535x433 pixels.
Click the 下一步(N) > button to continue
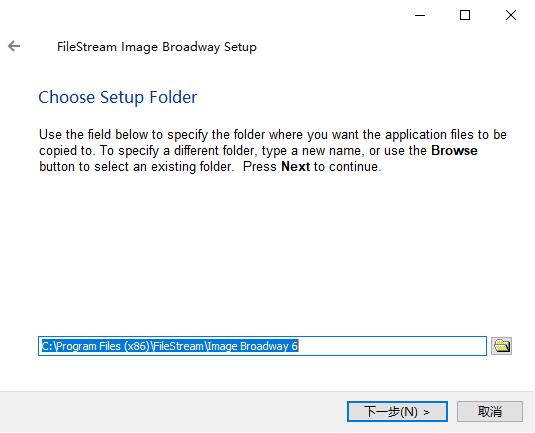tap(397, 412)
